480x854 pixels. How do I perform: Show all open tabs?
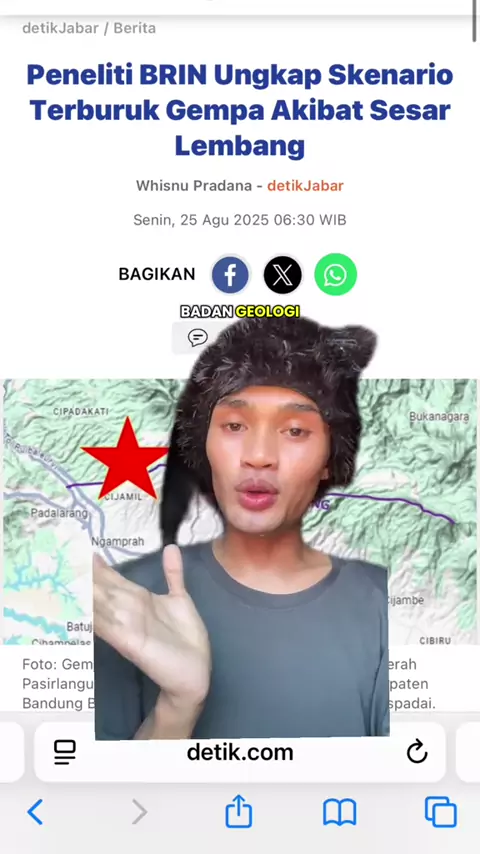pos(440,812)
